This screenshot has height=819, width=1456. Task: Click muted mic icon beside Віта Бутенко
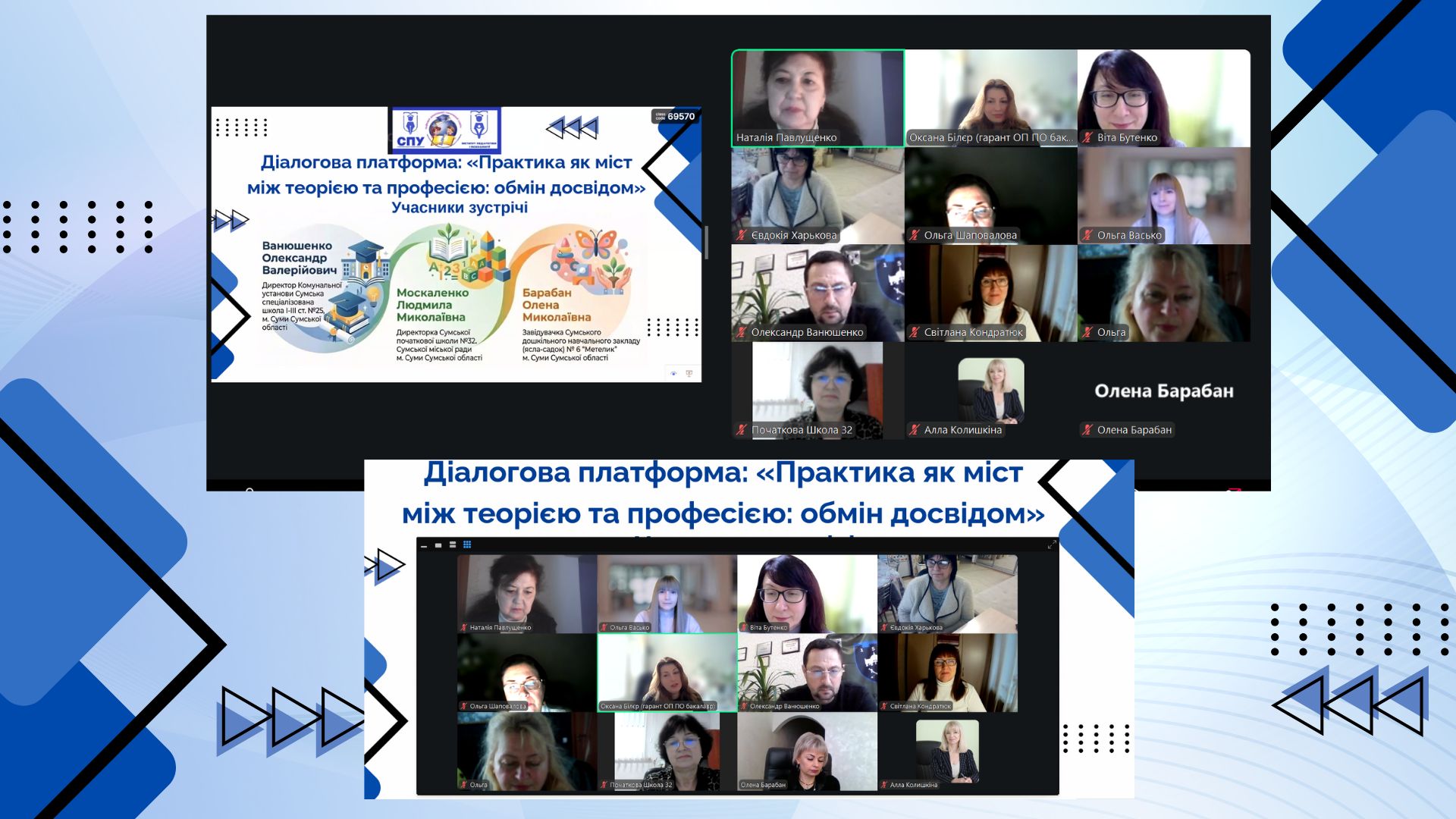[1087, 138]
